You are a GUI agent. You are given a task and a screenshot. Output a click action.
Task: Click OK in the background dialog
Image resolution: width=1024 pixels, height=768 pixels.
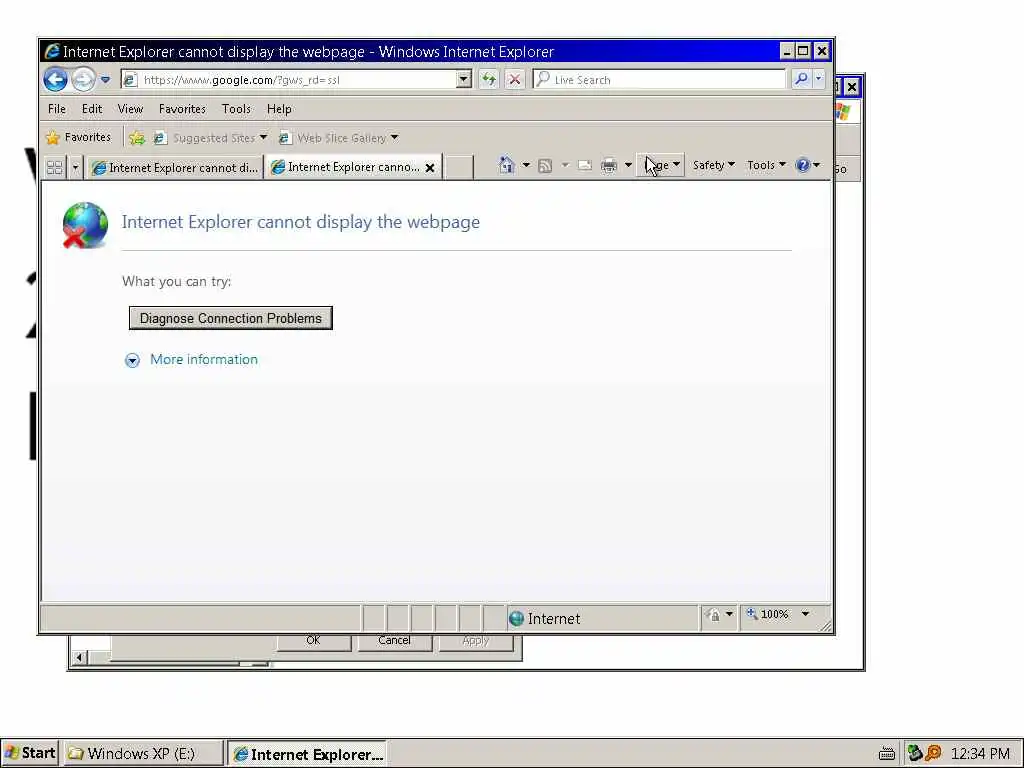(x=313, y=642)
